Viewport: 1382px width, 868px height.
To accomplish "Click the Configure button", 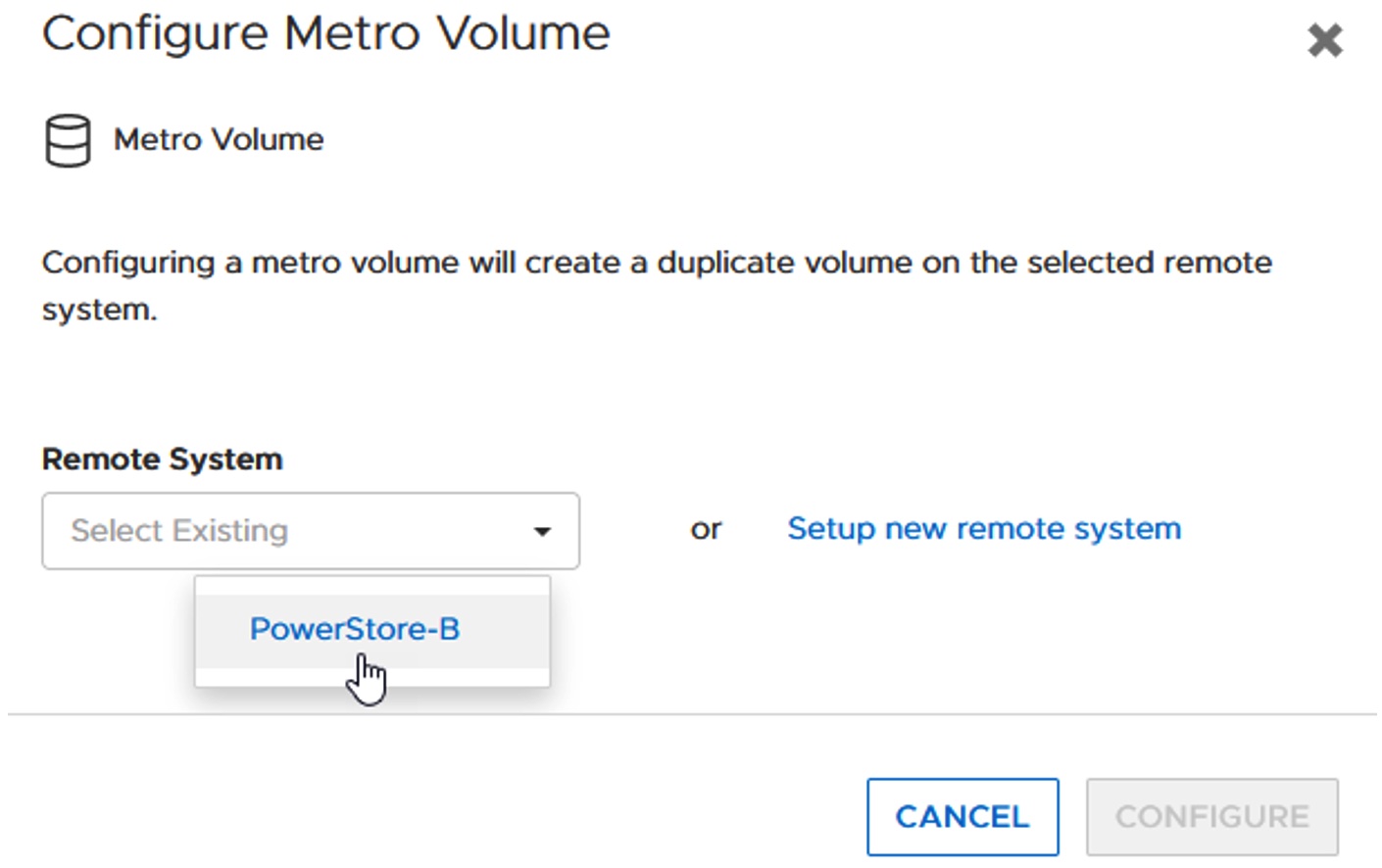I will 1212,817.
